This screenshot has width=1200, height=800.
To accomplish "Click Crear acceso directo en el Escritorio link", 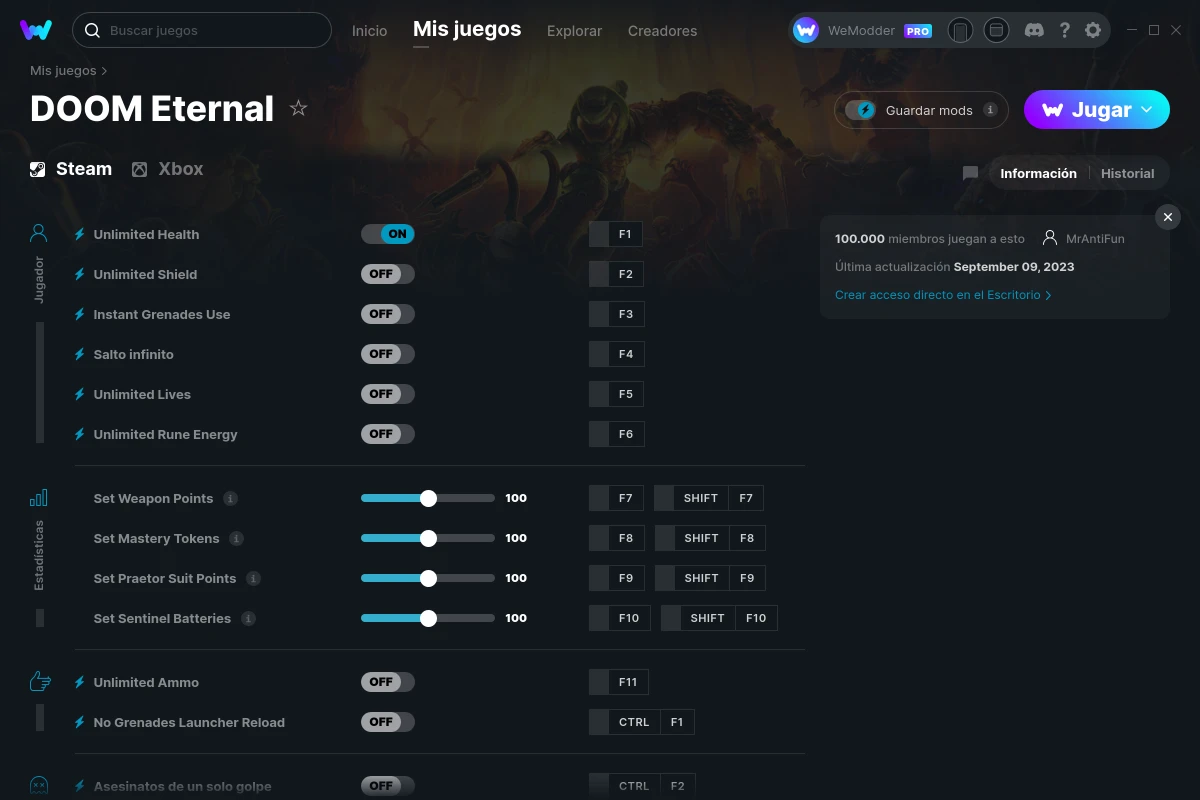I will coord(942,295).
